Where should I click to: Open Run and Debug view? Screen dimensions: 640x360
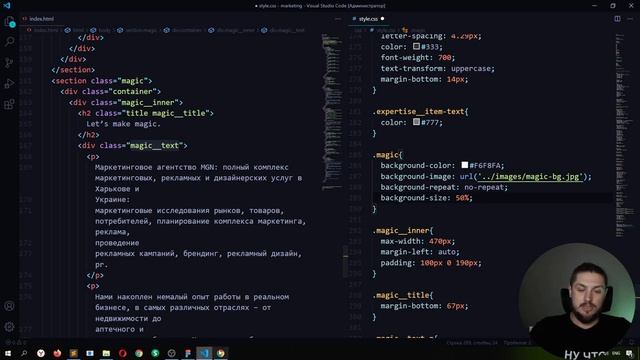(x=9, y=83)
